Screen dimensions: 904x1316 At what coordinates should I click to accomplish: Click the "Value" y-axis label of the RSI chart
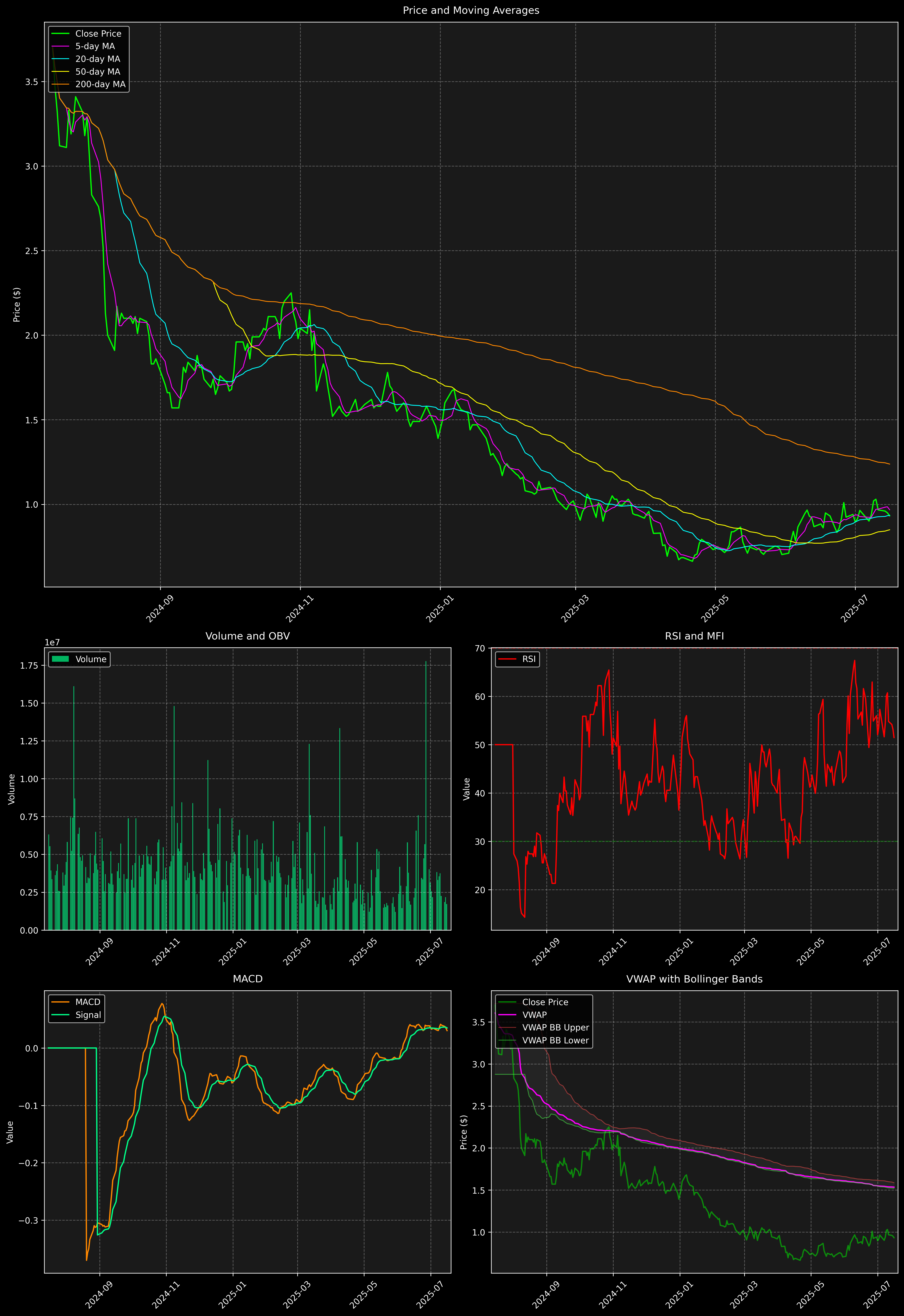coord(467,789)
